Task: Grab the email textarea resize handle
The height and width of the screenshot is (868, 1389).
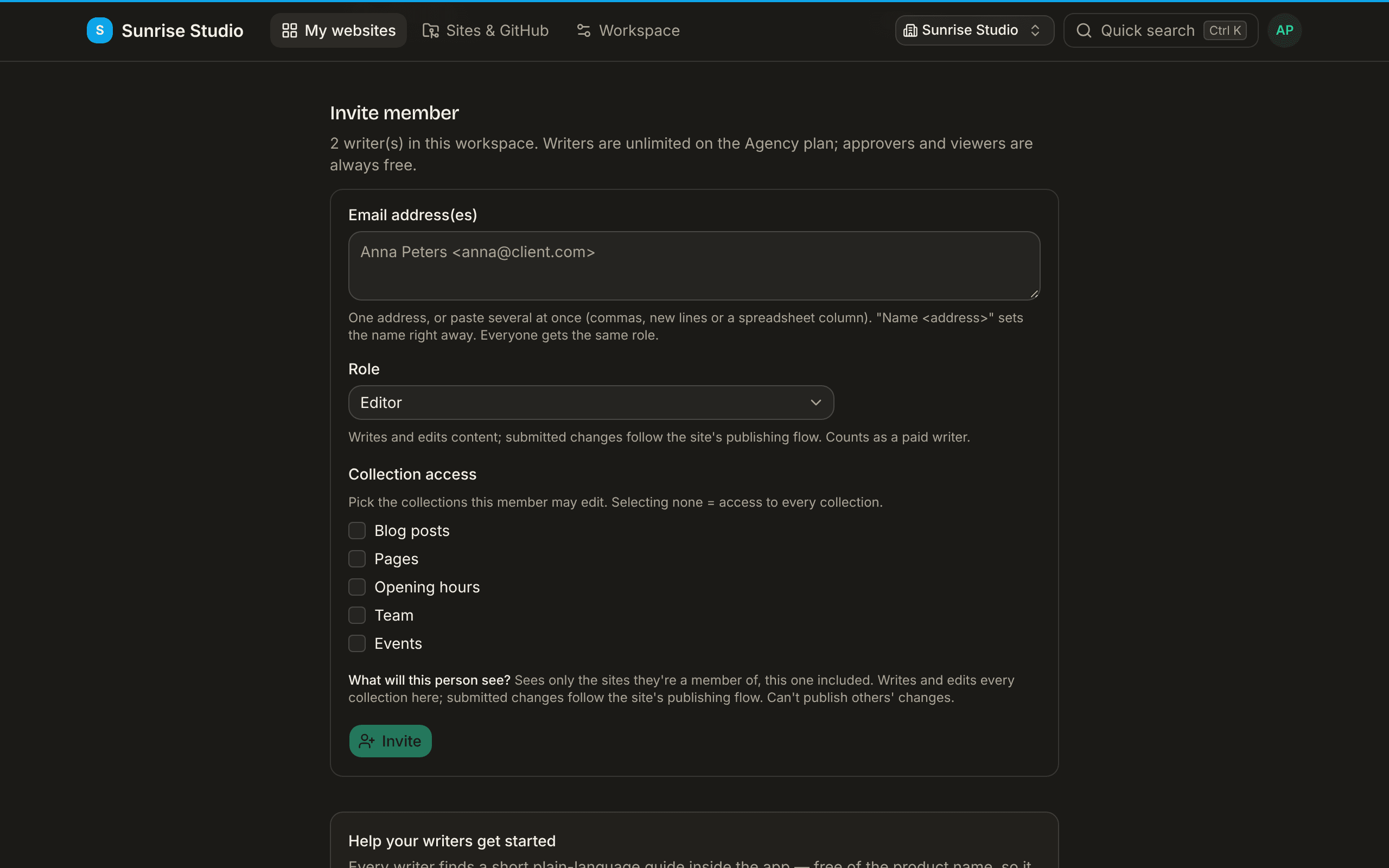Action: (1034, 294)
